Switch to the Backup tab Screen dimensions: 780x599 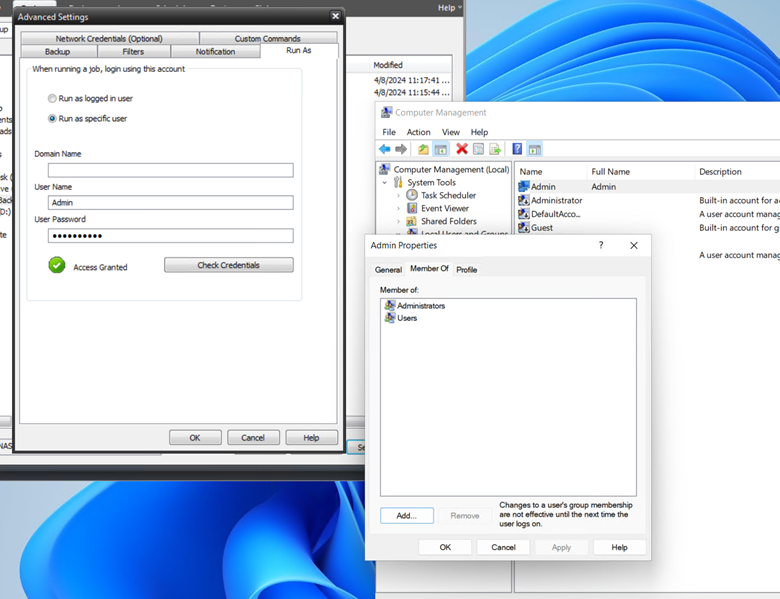[58, 52]
